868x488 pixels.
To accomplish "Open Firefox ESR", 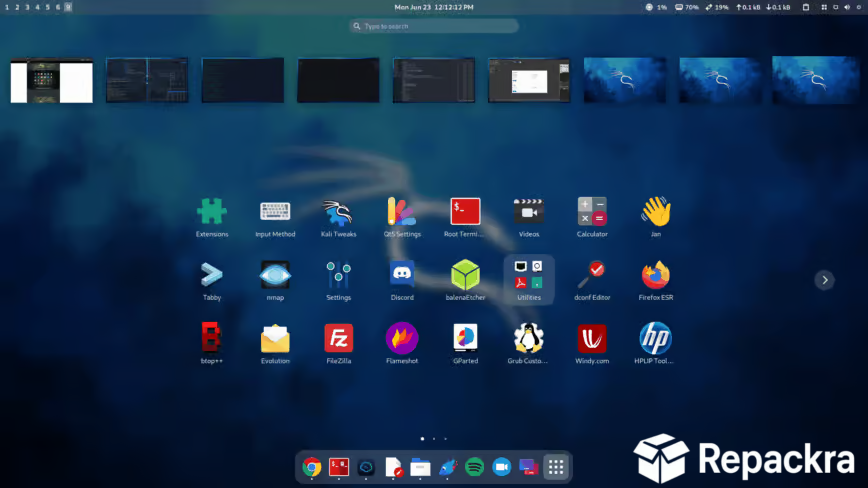I will coord(655,281).
